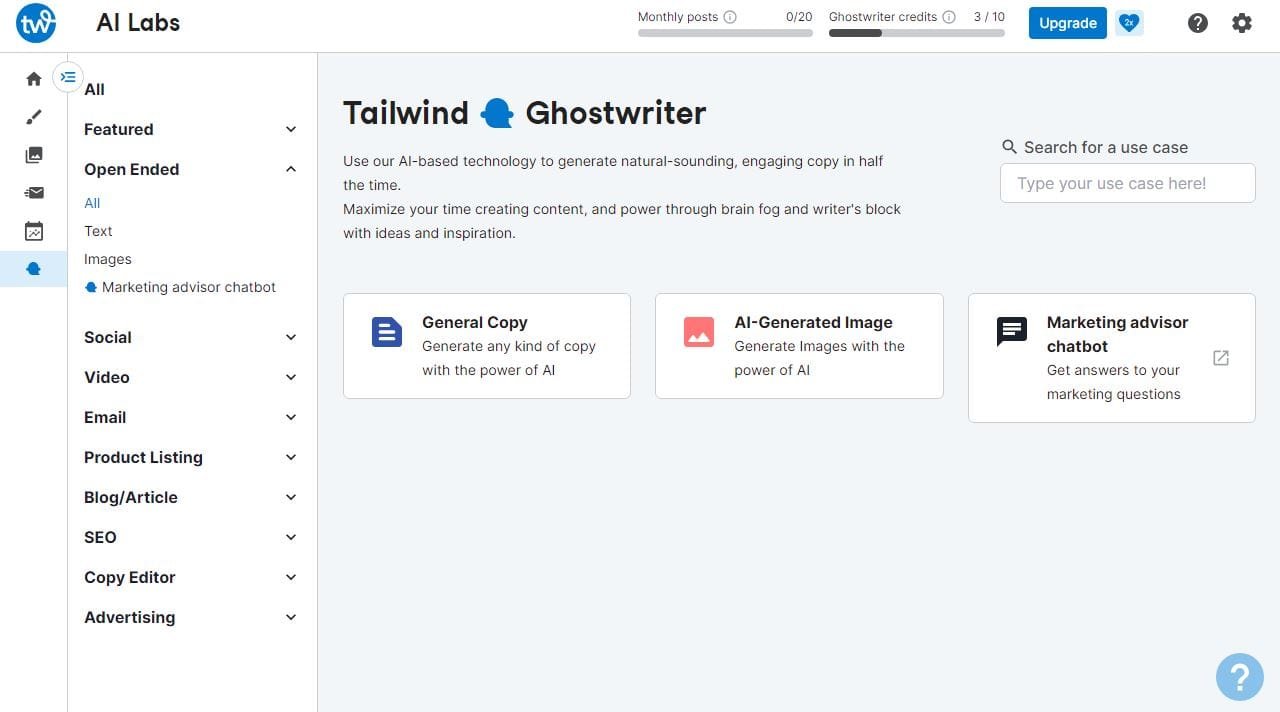Click the use case search field
This screenshot has width=1280, height=712.
(x=1127, y=183)
